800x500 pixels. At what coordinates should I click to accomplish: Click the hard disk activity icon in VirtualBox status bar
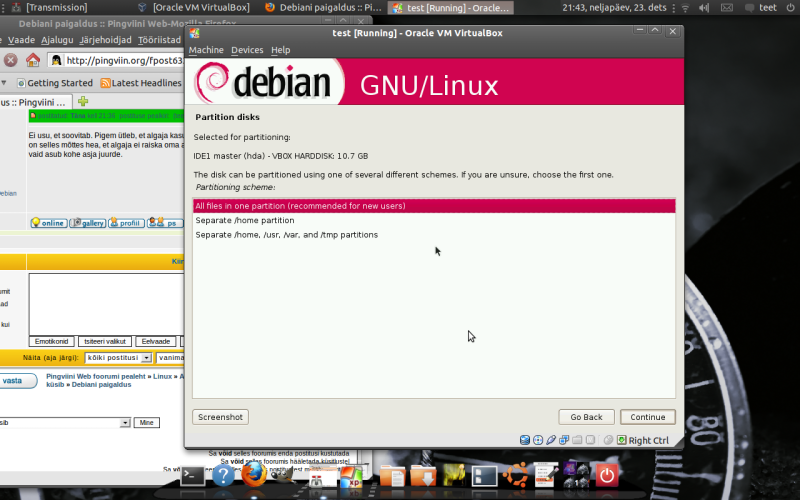coord(524,440)
